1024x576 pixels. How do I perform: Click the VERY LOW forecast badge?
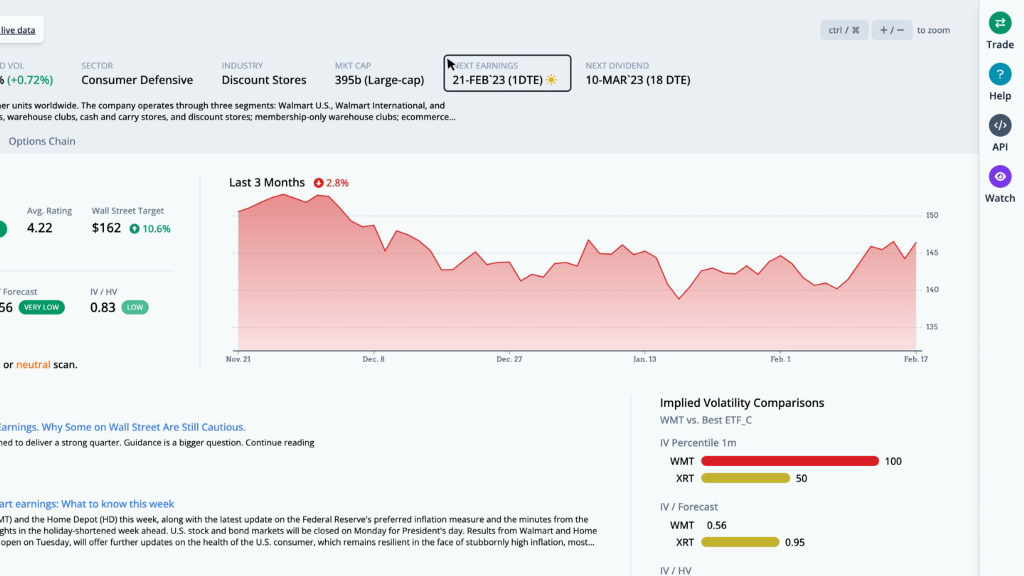(42, 307)
